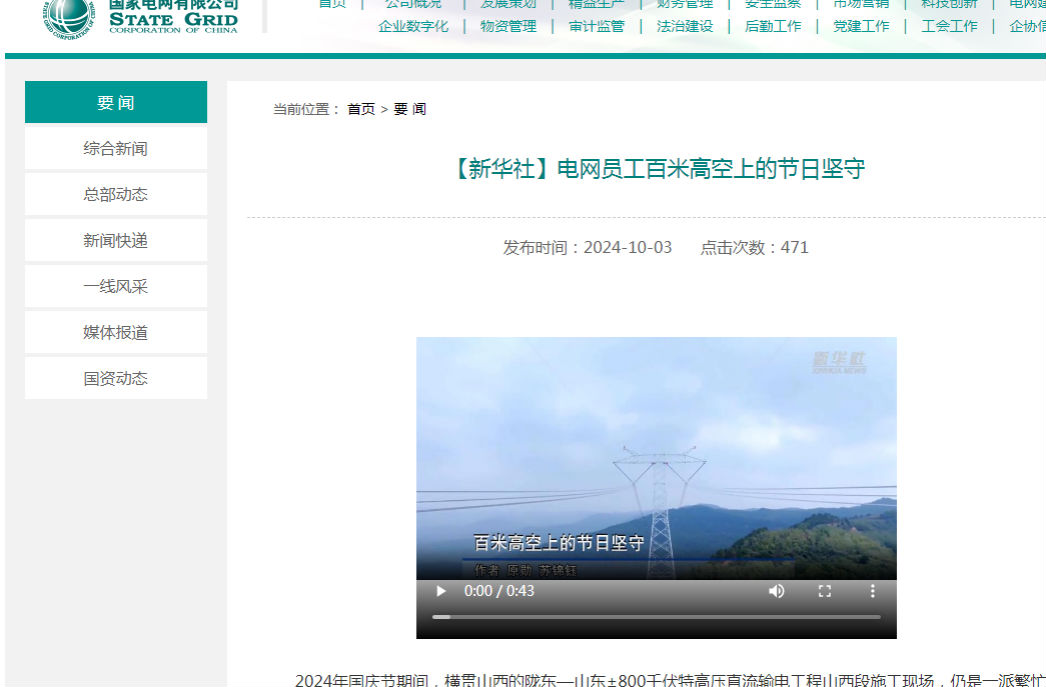
Task: Go to 总部动态 in the sidebar
Action: (x=116, y=194)
